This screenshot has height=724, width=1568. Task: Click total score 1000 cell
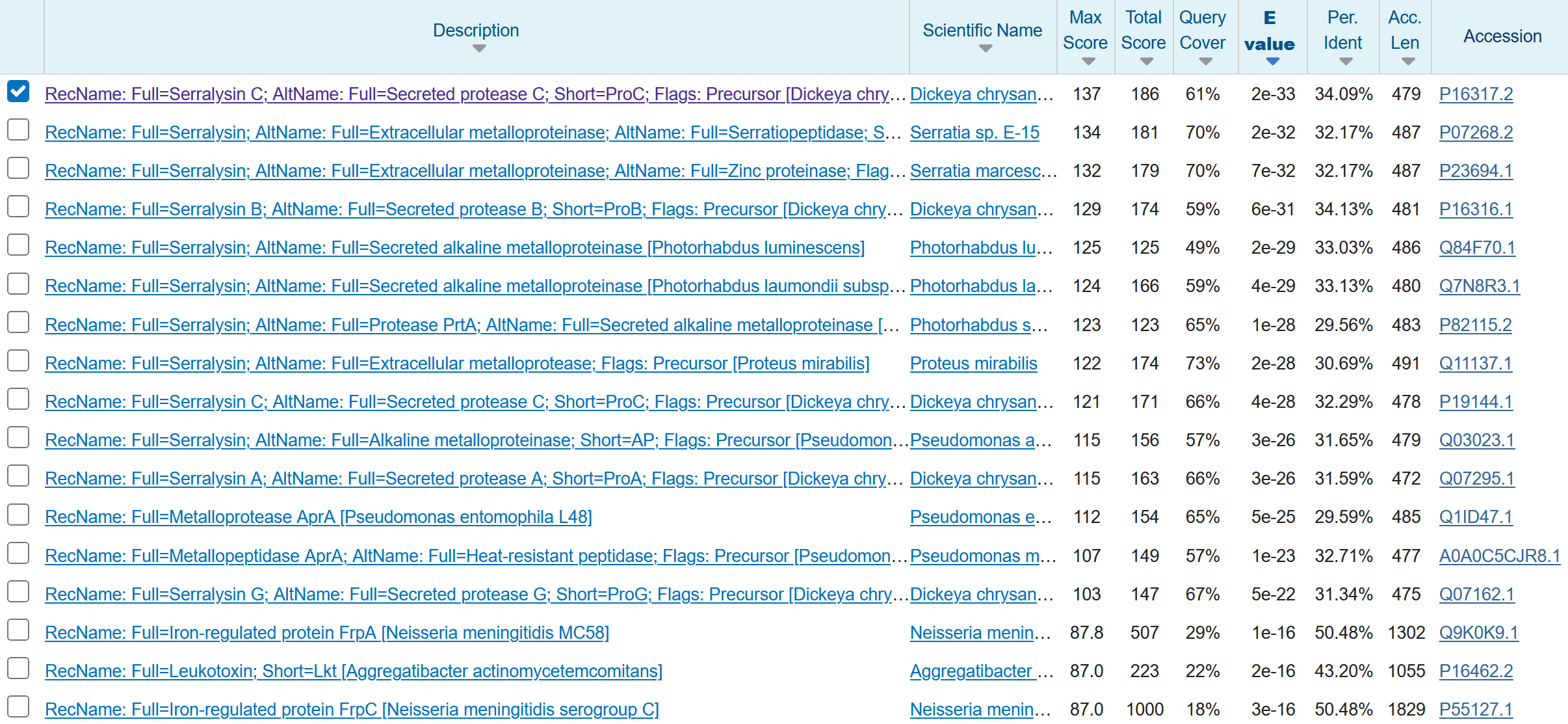1145,710
